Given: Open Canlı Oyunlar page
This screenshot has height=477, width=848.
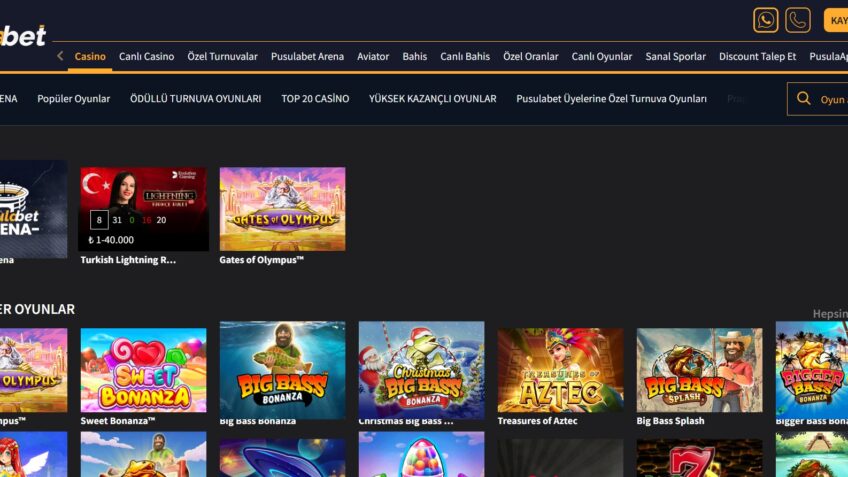Looking at the screenshot, I should click(x=601, y=56).
